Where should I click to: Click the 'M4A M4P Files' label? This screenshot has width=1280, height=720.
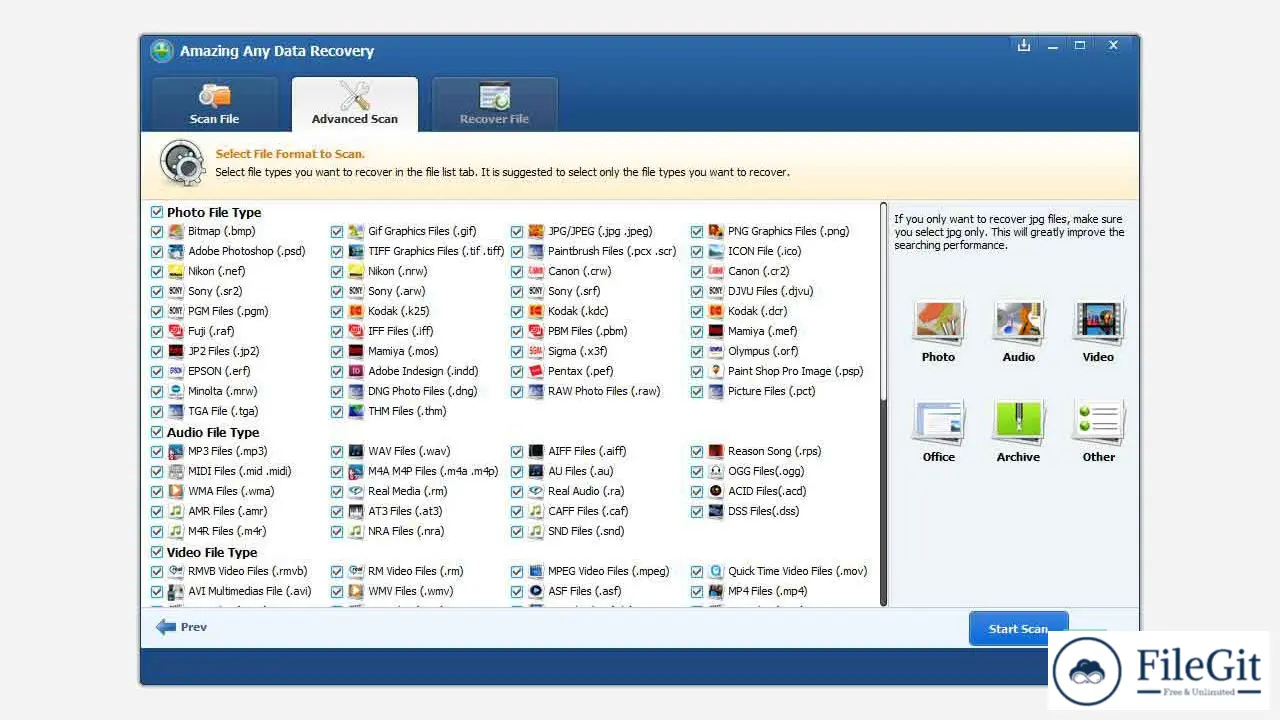pyautogui.click(x=433, y=471)
